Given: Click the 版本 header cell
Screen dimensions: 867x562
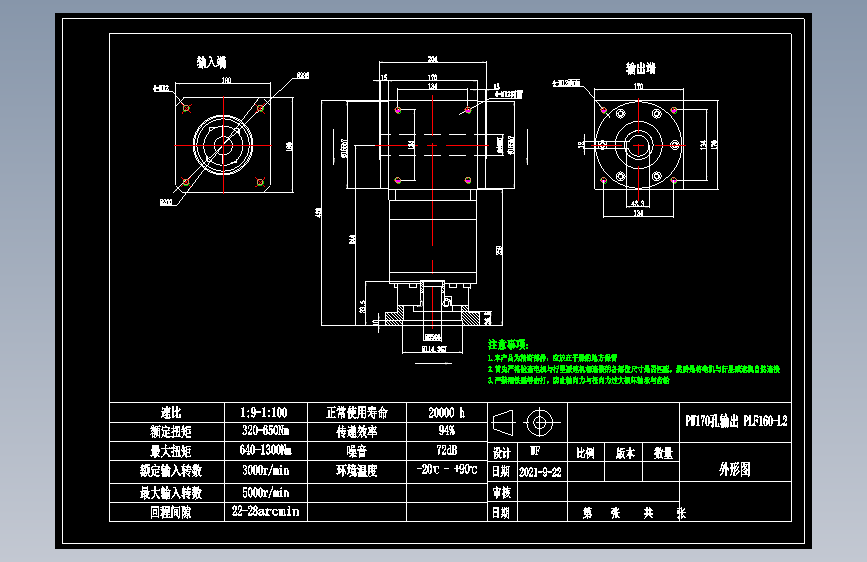Looking at the screenshot, I should click(625, 453).
